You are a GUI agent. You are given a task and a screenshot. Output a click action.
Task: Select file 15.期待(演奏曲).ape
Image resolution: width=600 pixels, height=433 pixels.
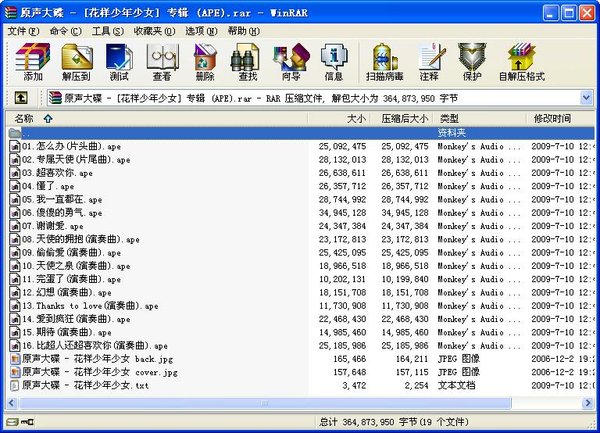pyautogui.click(x=67, y=332)
